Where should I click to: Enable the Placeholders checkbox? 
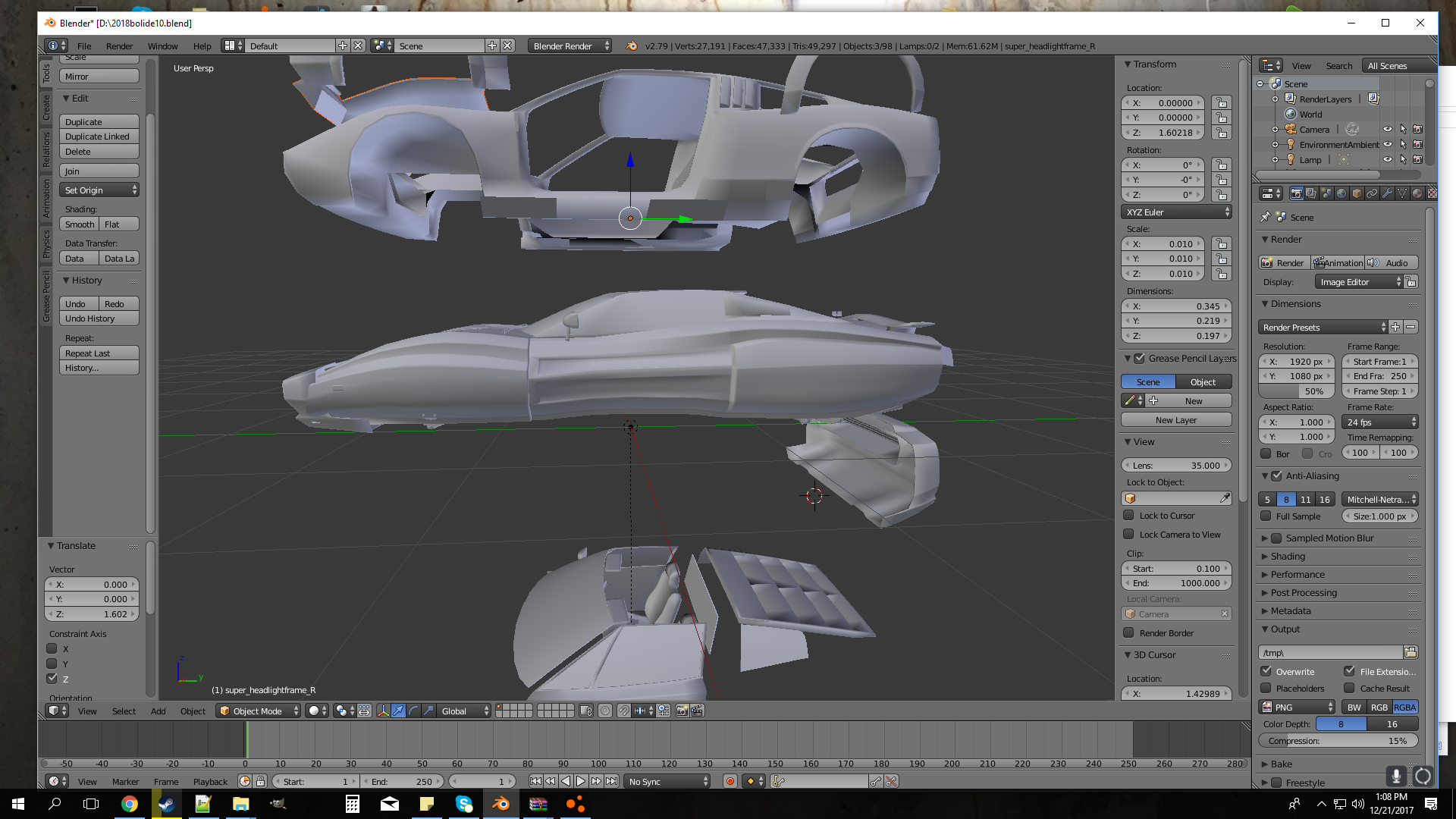point(1266,689)
